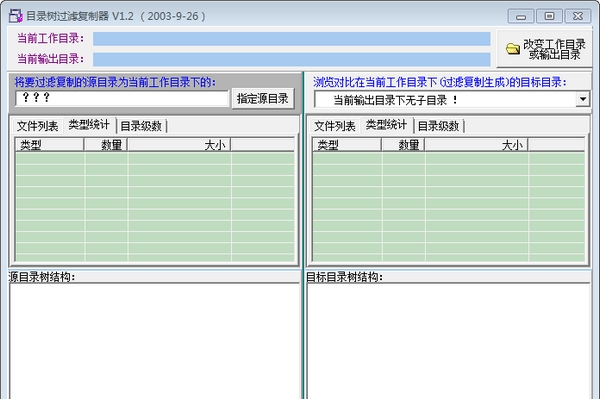Switch to left 文件列表 tab
The image size is (600, 399).
[37, 126]
